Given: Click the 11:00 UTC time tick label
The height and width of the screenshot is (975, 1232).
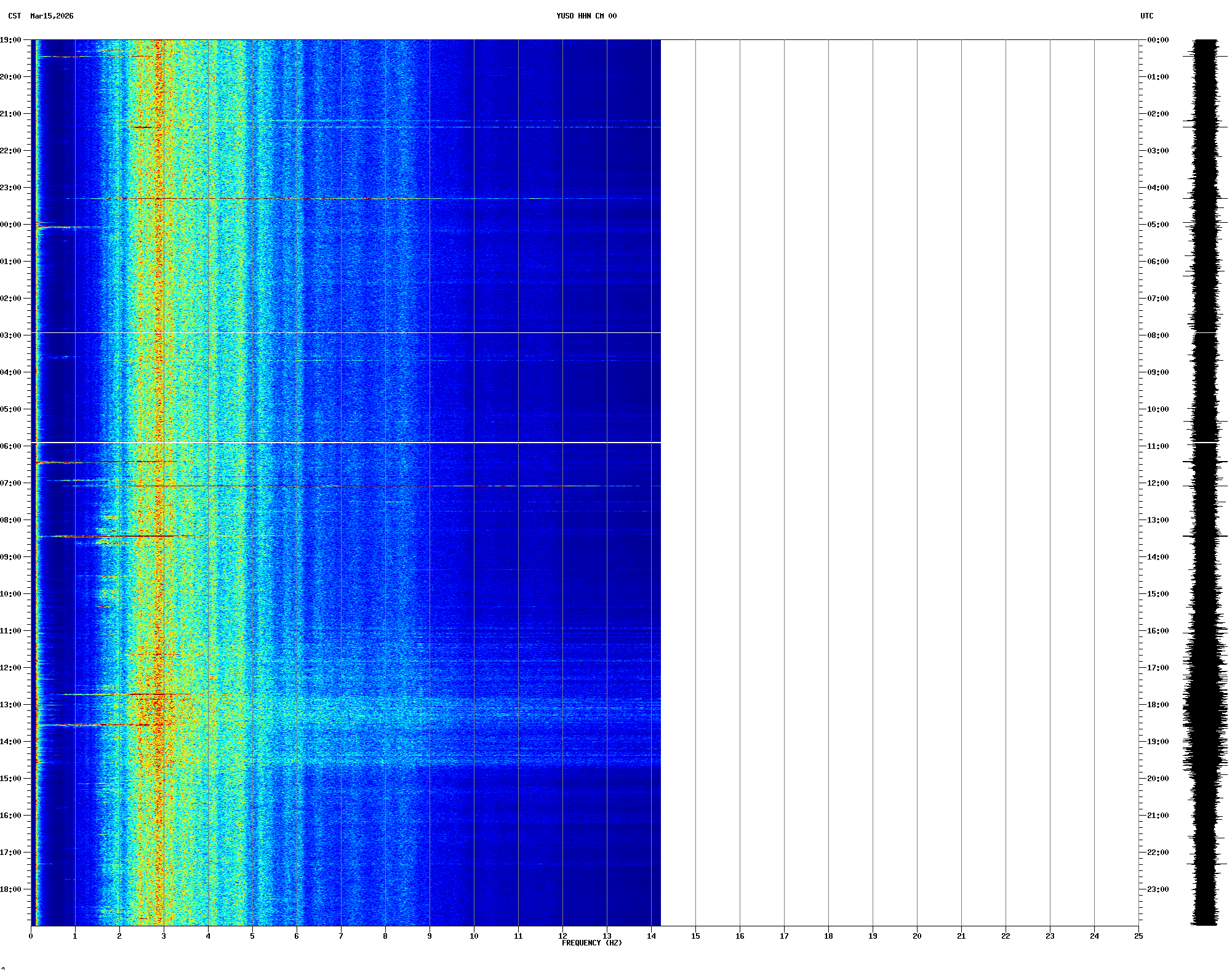Looking at the screenshot, I should point(1158,446).
